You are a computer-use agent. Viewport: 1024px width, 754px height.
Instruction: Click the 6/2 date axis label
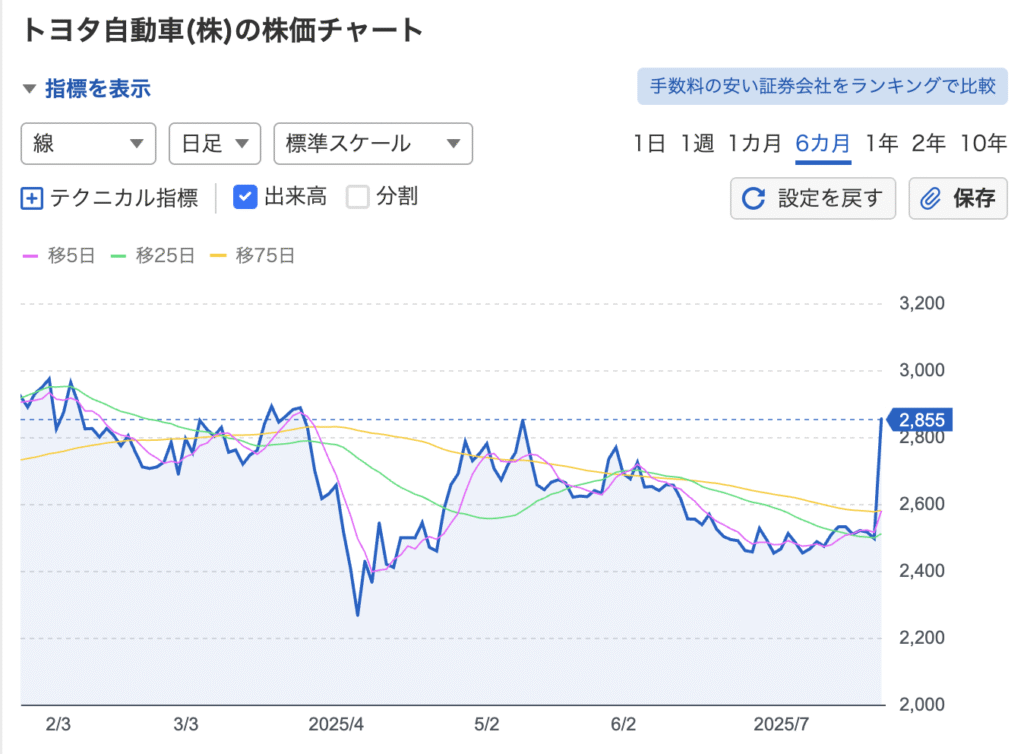623,725
